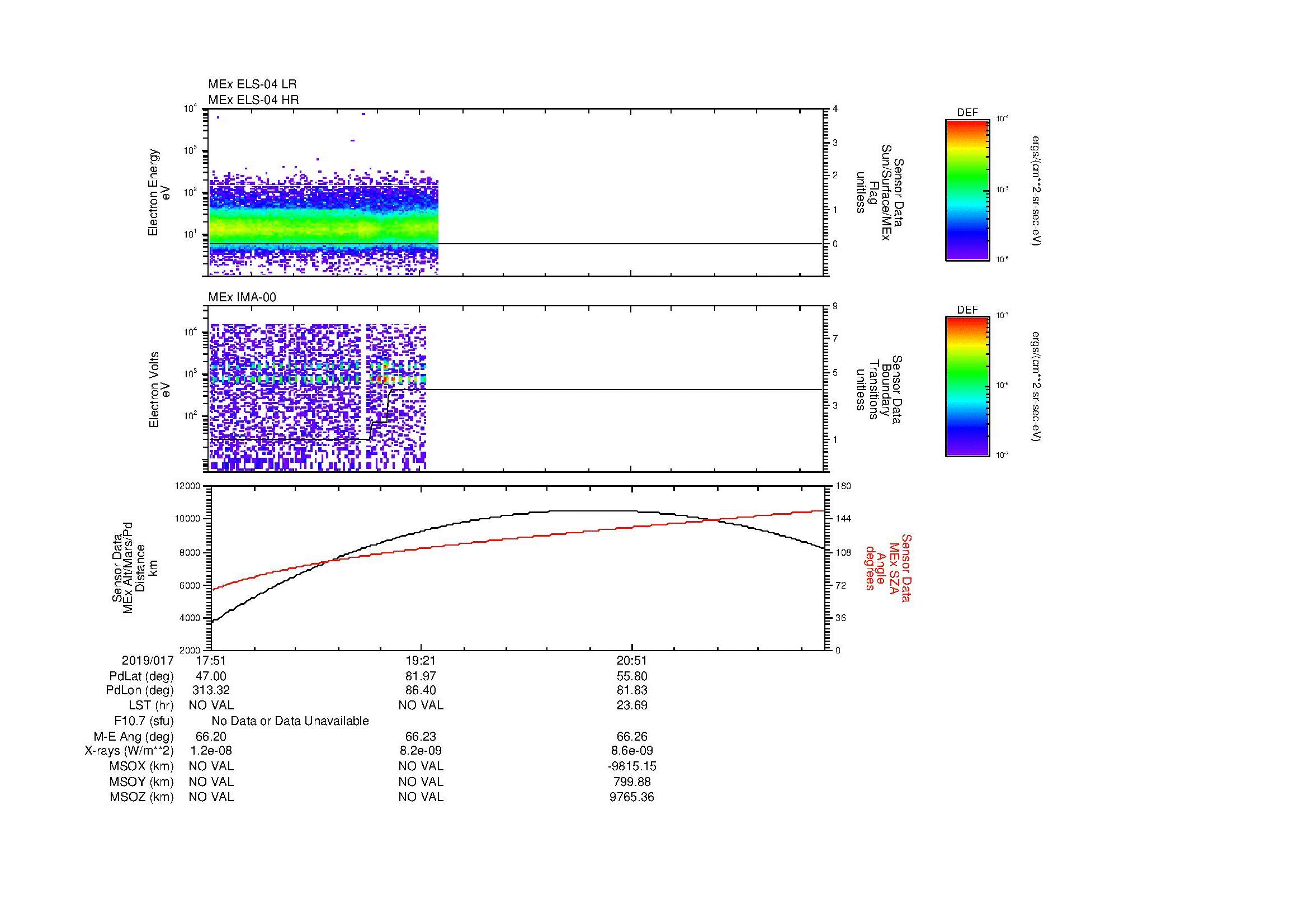The width and height of the screenshot is (1308, 924).
Task: Click MSOY value 799.88
Action: (632, 781)
